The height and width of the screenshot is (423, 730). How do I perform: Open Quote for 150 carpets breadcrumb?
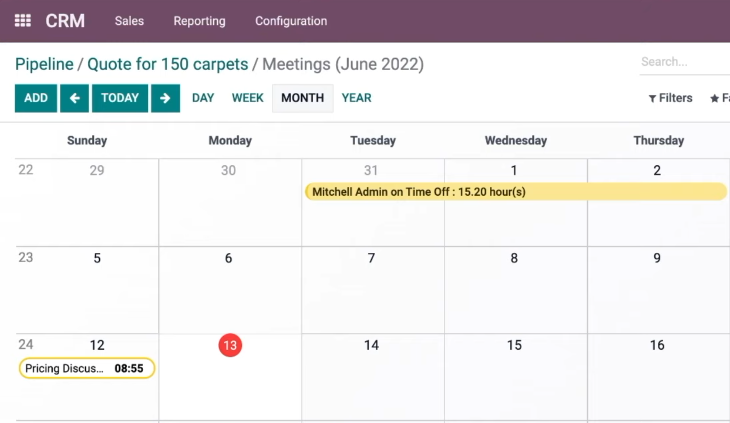(168, 64)
